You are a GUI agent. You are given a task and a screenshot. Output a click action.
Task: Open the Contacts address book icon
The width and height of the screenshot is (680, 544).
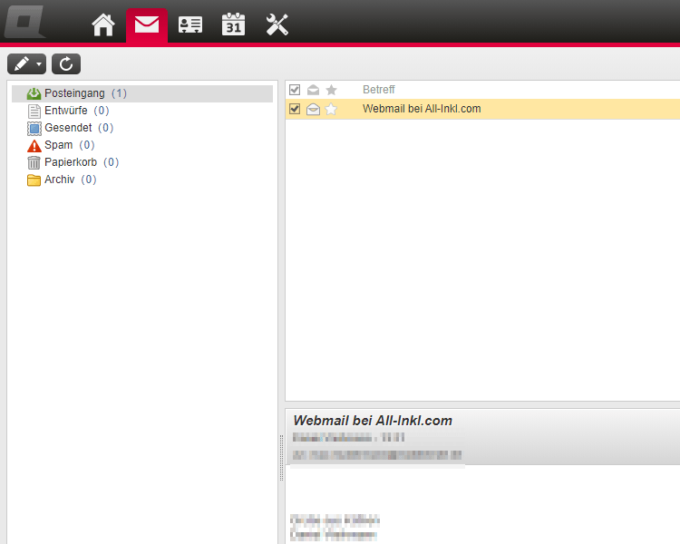tap(190, 25)
